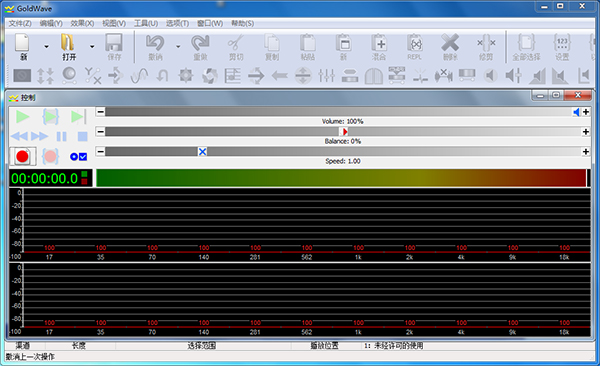Click the fade in speaker ramp icon
Screen dimensions: 600x366
click(x=537, y=75)
